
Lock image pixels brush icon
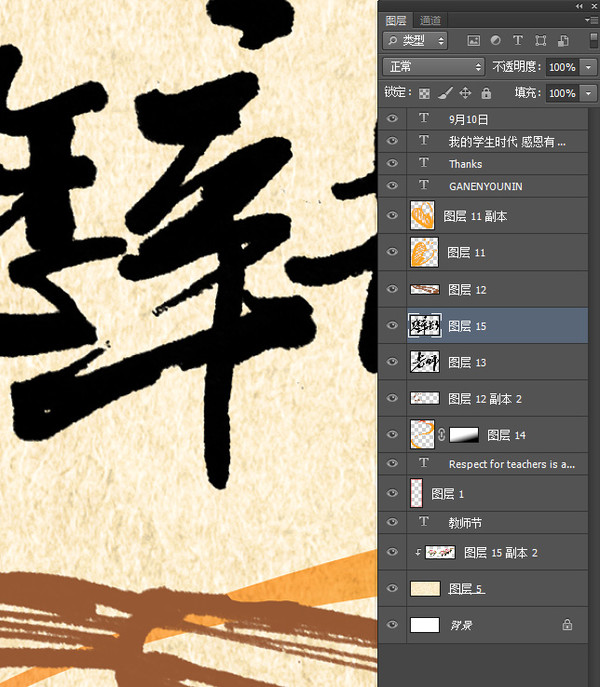tap(445, 93)
